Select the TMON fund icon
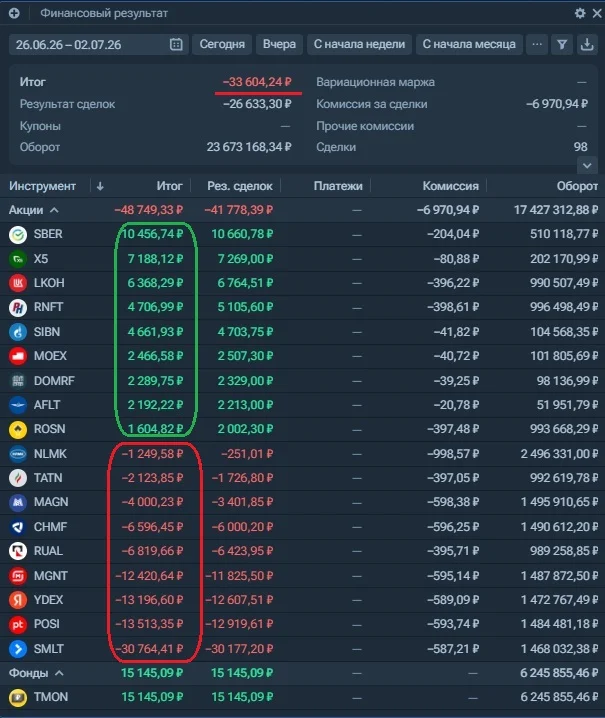Screen dimensions: 605x718 point(18,697)
